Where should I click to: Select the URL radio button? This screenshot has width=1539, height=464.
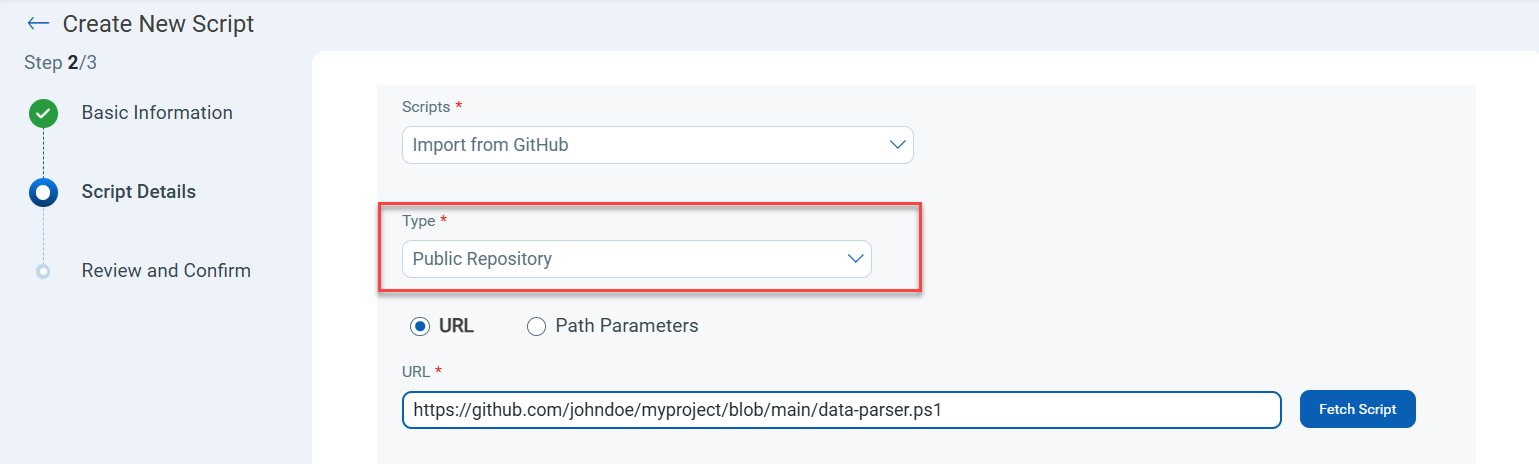click(419, 326)
